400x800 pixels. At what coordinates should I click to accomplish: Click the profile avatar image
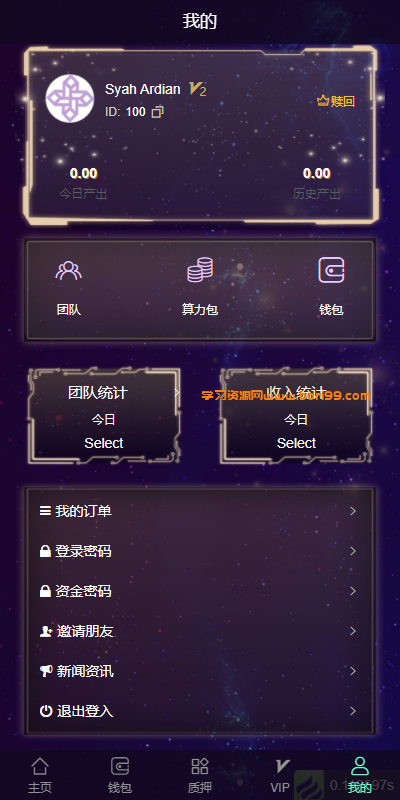(x=70, y=98)
